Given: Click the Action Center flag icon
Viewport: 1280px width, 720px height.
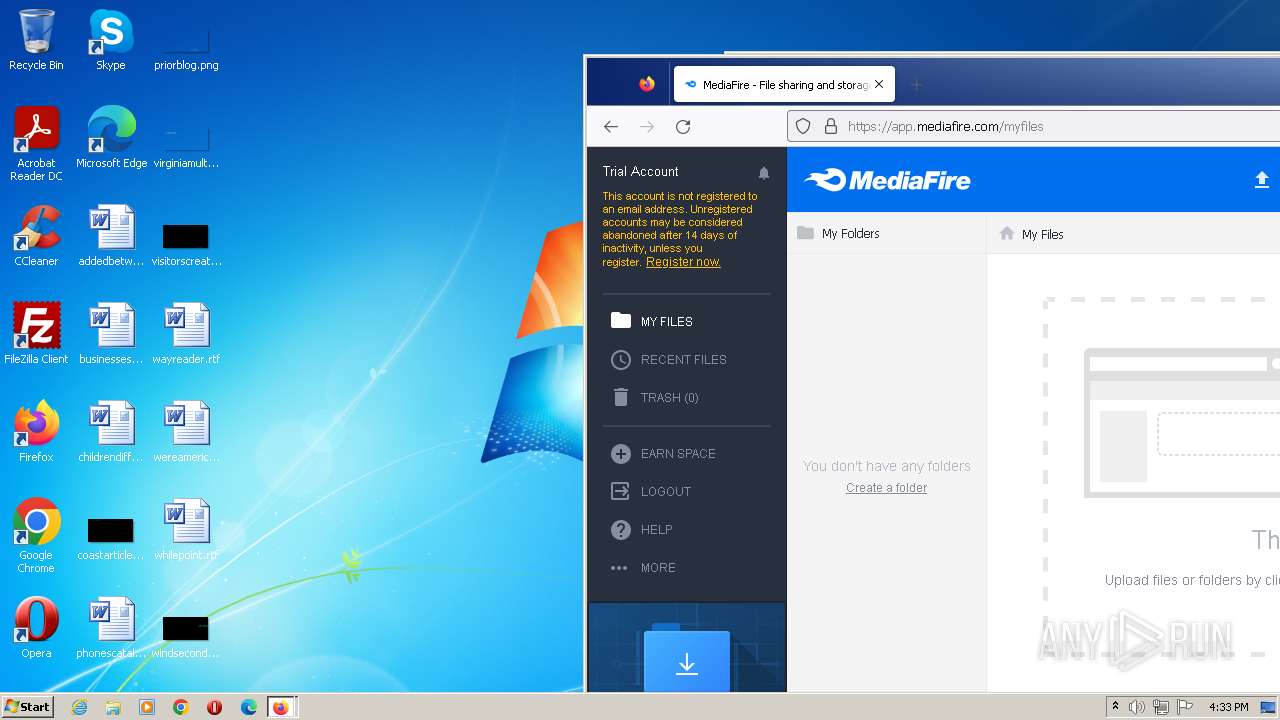Looking at the screenshot, I should click(1185, 707).
